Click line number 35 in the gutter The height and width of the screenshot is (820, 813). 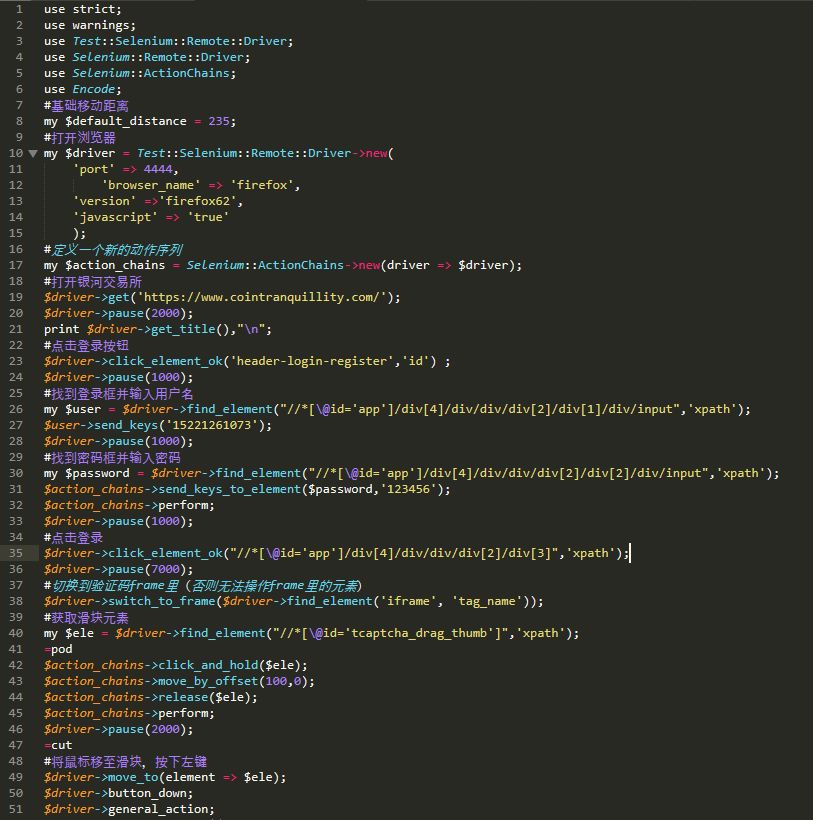(x=16, y=553)
